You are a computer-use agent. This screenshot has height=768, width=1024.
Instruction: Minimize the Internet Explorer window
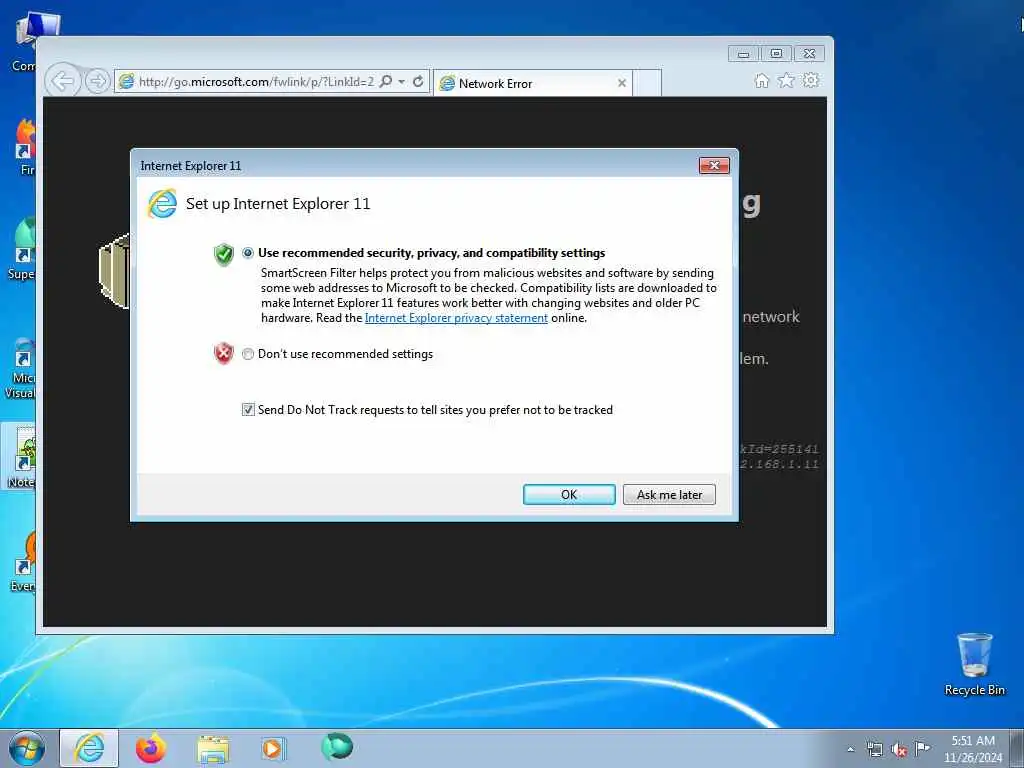[743, 54]
